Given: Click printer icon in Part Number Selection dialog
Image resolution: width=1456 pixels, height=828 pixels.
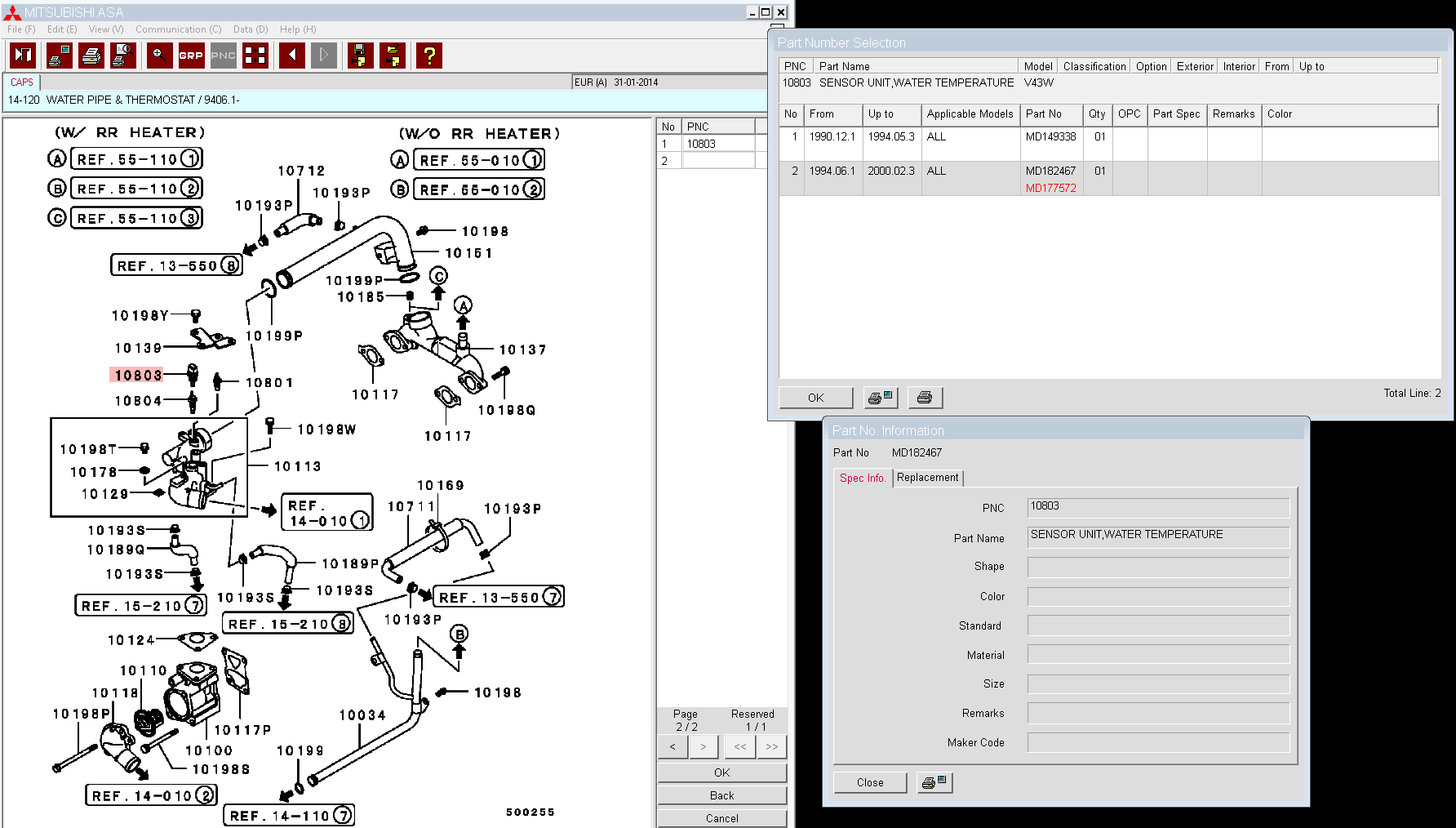Looking at the screenshot, I should coord(925,398).
